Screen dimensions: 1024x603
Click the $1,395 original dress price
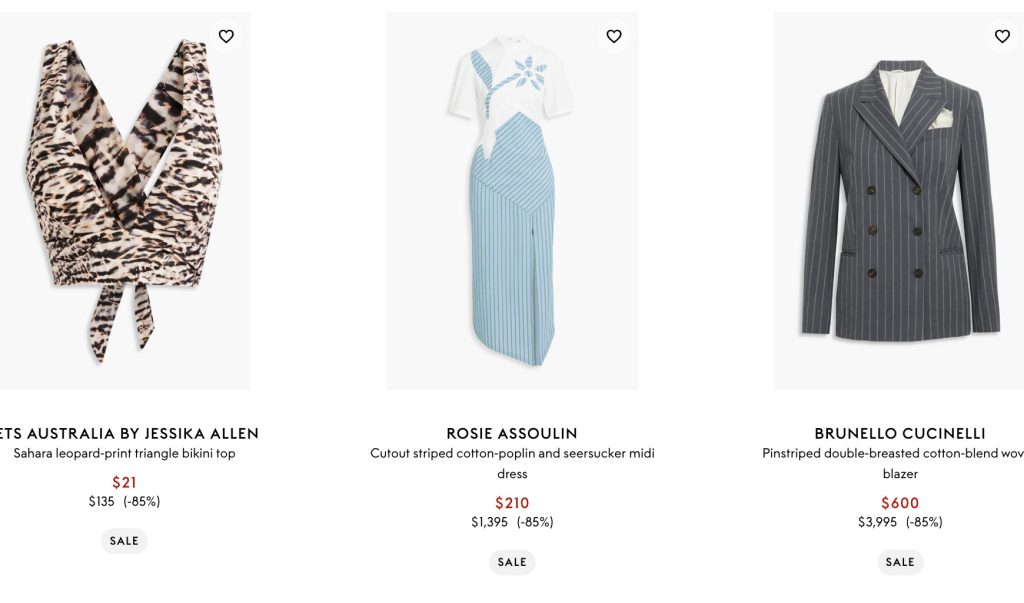coord(489,522)
